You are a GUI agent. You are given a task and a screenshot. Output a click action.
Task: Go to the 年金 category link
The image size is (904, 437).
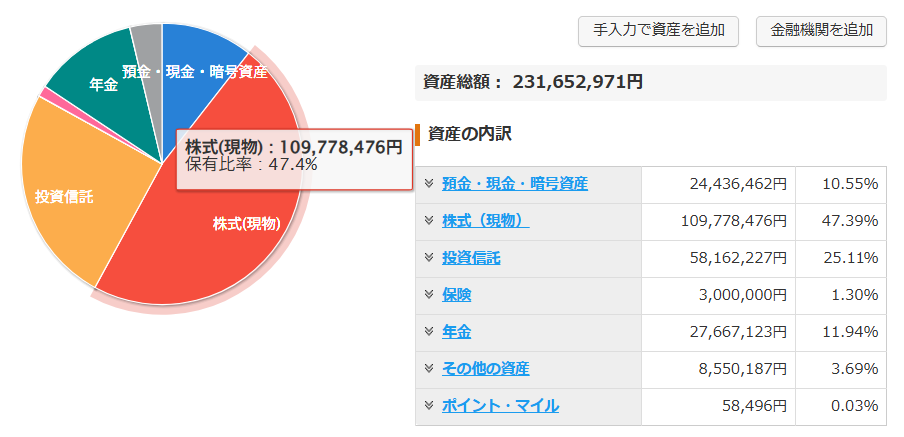[x=456, y=332]
